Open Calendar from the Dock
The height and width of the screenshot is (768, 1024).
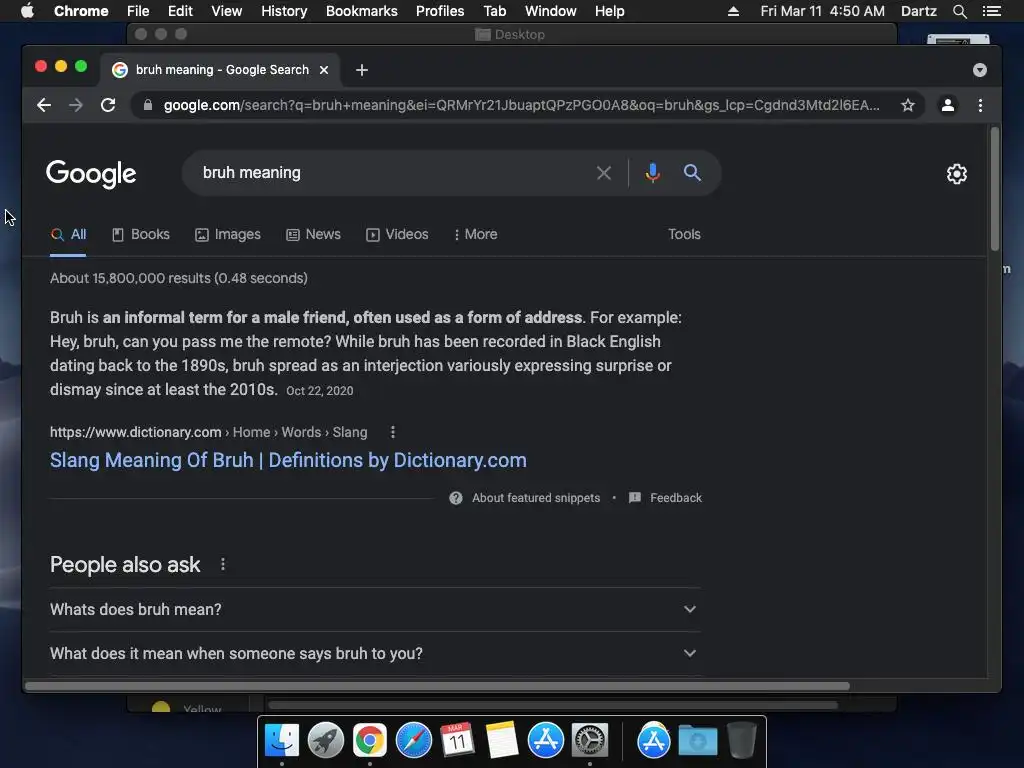point(457,741)
